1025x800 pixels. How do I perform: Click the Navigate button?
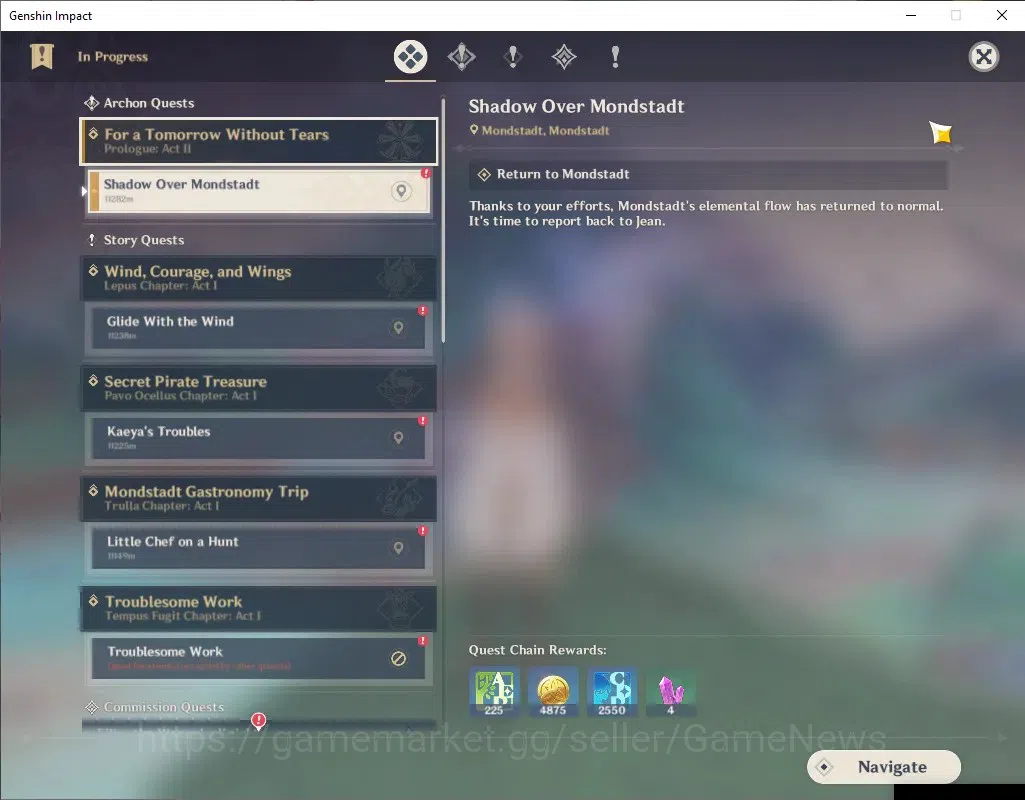tap(884, 767)
